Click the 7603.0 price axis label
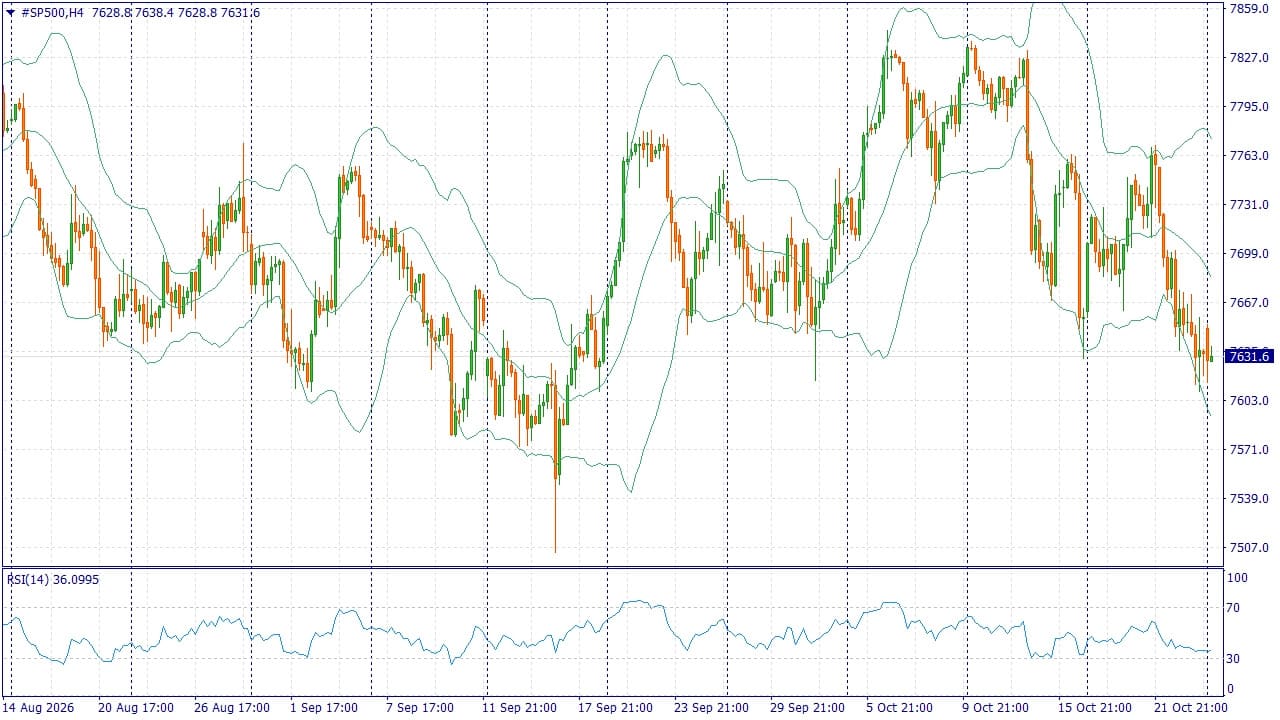1280x720 pixels. (1248, 400)
